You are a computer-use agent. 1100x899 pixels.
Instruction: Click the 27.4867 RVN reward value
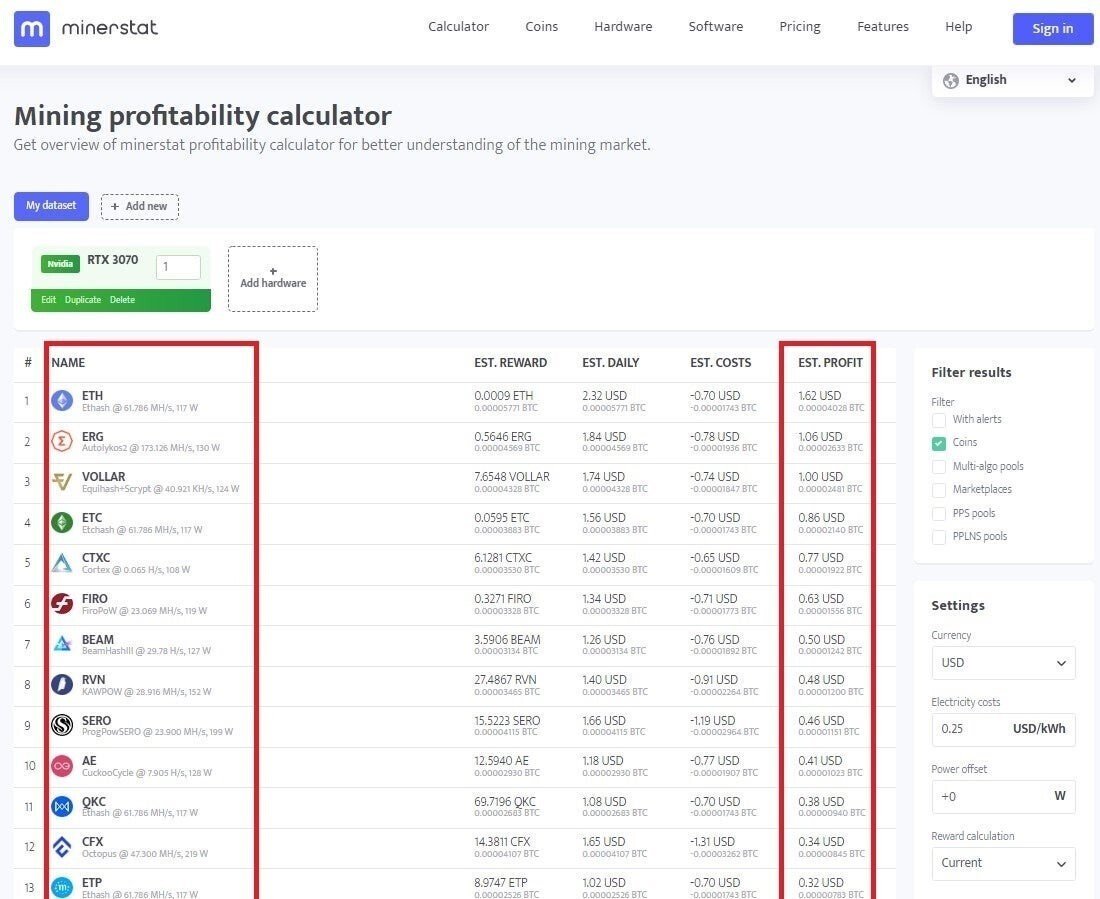pyautogui.click(x=505, y=680)
